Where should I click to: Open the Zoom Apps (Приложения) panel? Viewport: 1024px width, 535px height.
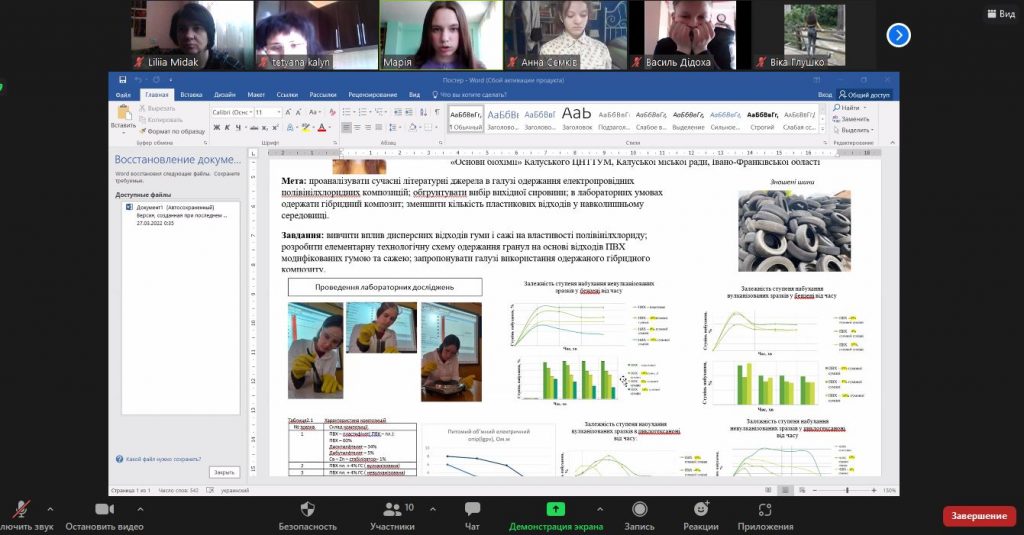(x=765, y=509)
